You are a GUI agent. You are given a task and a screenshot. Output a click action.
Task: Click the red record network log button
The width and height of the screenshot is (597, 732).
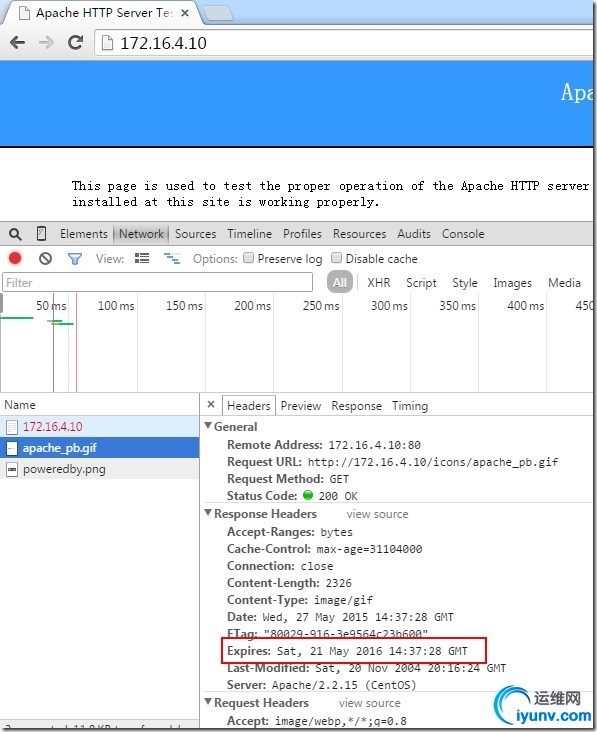click(15, 258)
